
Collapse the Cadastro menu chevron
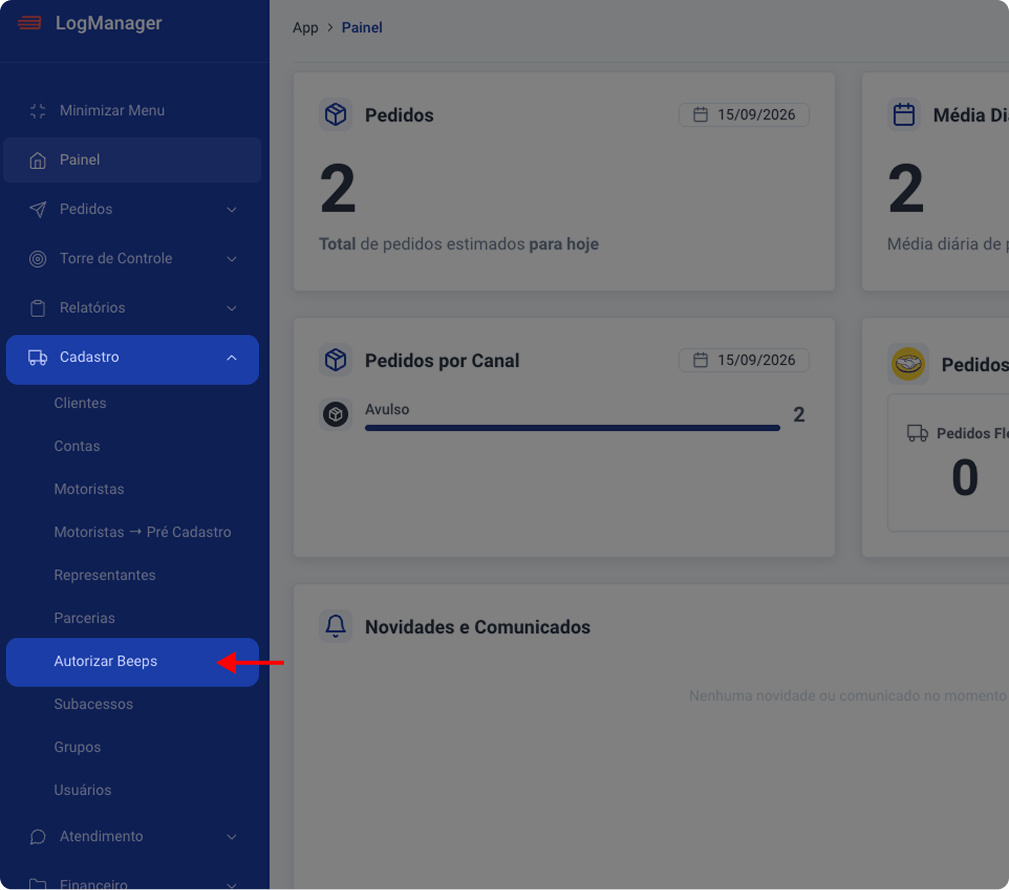[x=232, y=358]
